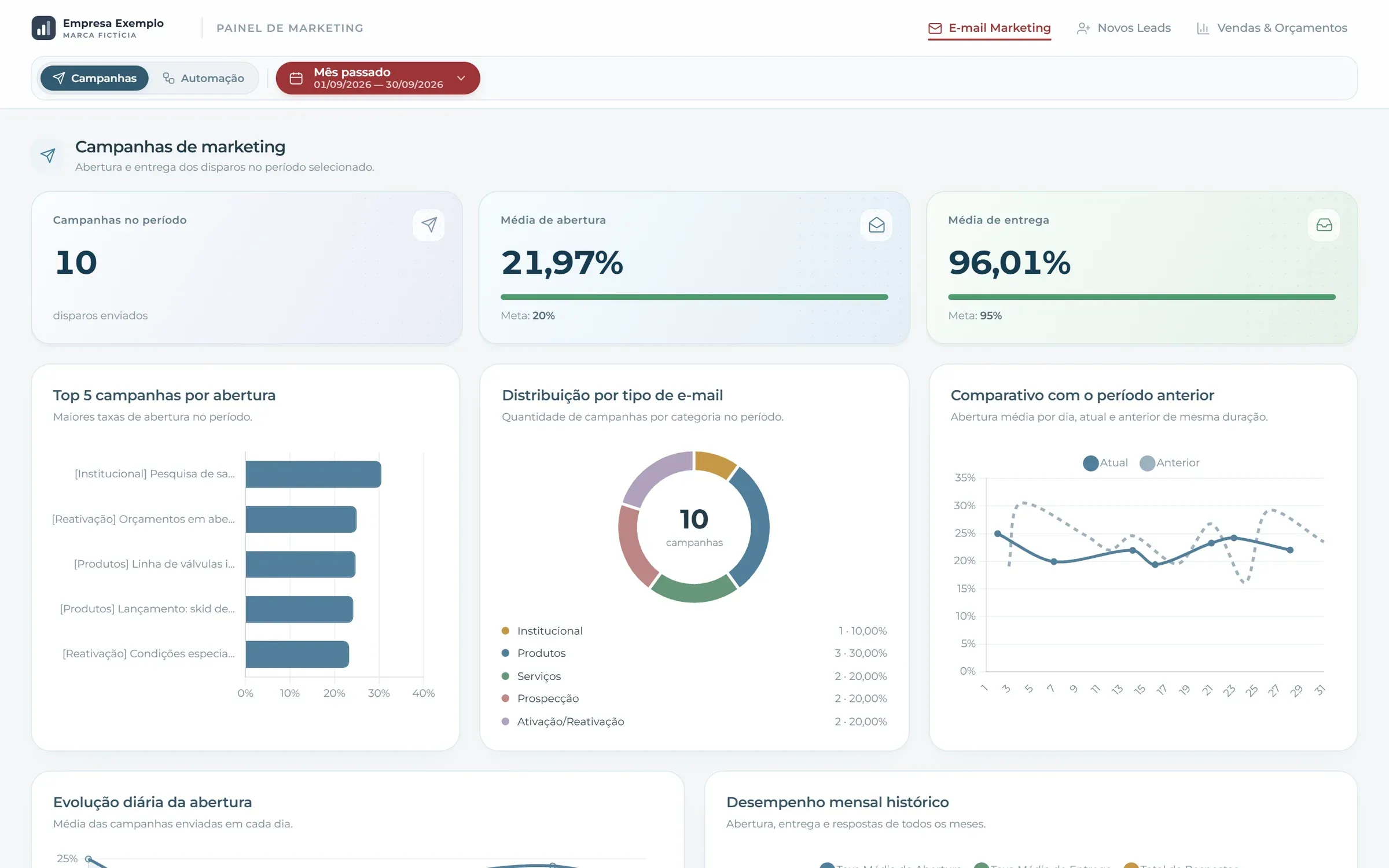Screen dimensions: 1389x868
Task: Open the Novos Leads tab
Action: point(1124,28)
